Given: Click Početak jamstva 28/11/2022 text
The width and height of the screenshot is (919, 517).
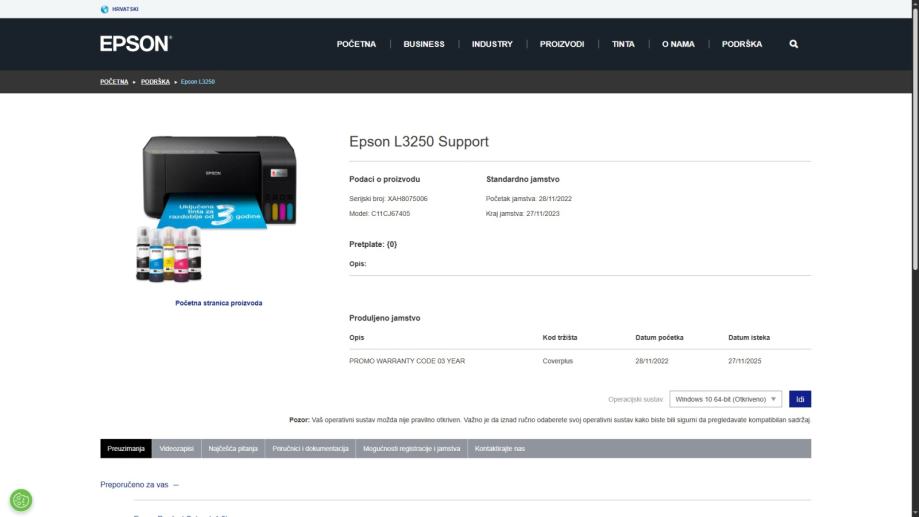Looking at the screenshot, I should point(529,199).
